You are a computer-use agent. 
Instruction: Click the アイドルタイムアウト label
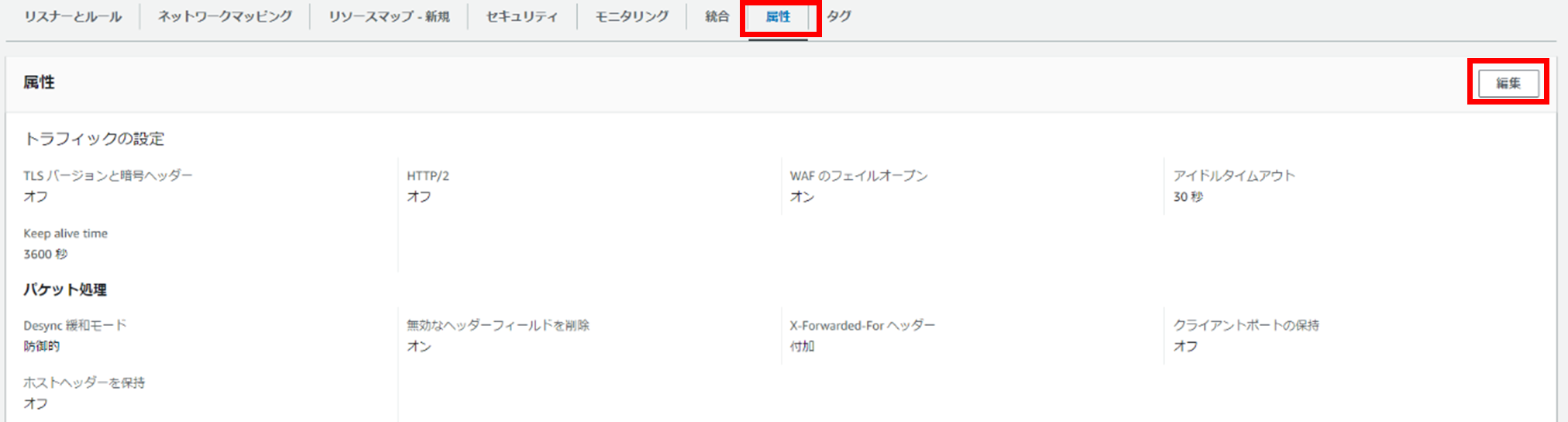click(1233, 176)
